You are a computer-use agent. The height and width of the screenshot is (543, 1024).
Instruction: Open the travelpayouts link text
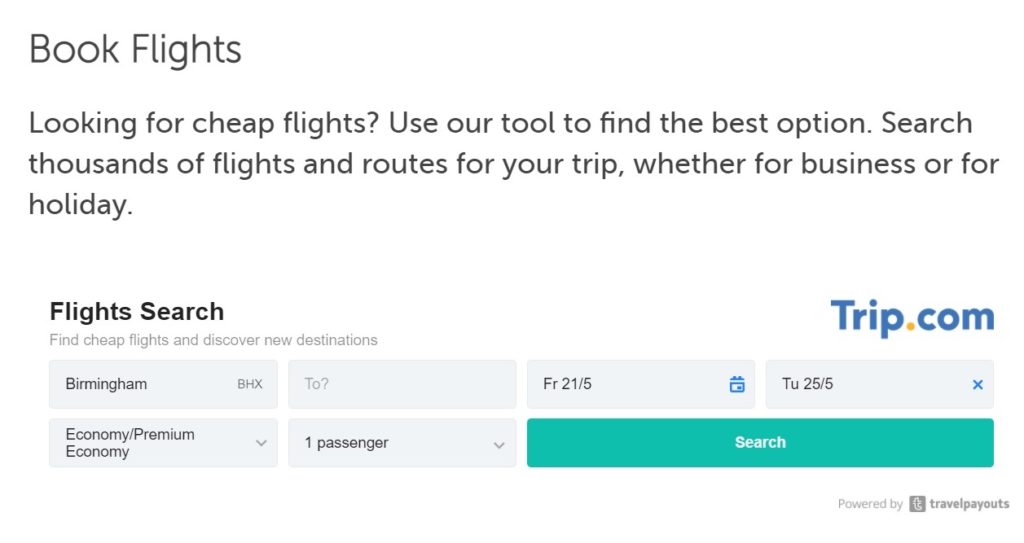969,504
